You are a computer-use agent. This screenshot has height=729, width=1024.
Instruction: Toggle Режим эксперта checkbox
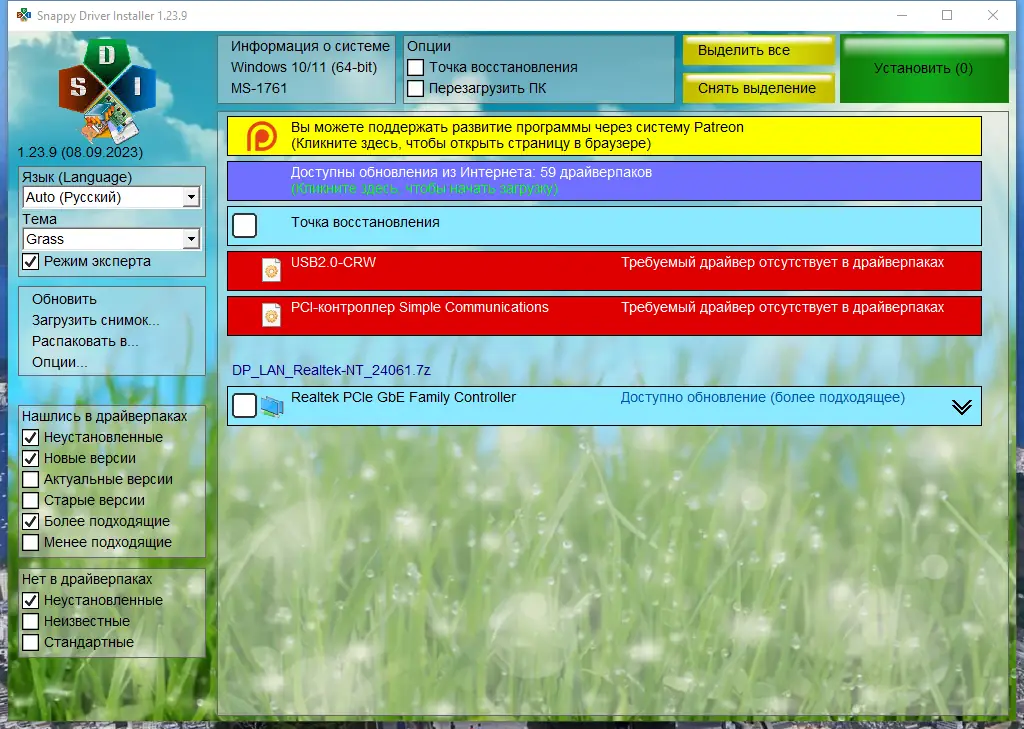[x=31, y=261]
